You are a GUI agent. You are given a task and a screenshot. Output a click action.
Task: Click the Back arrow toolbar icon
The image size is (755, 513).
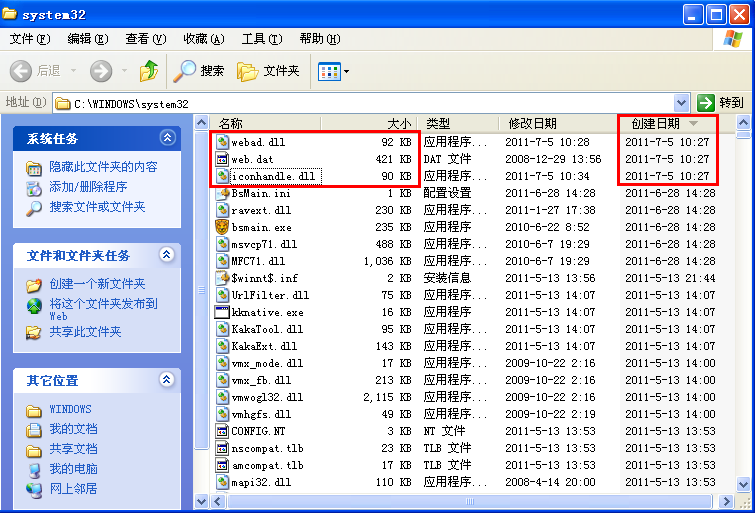[22, 71]
